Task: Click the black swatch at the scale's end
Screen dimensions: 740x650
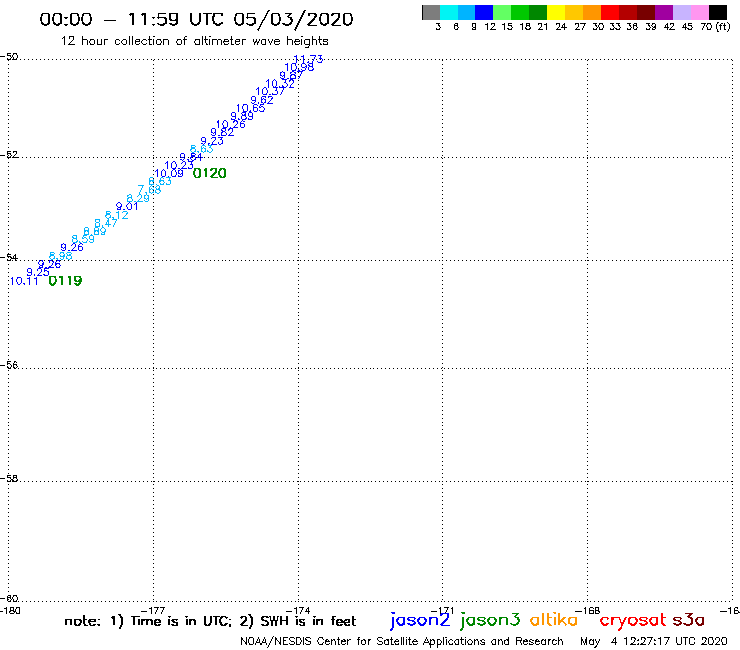Action: coord(718,13)
